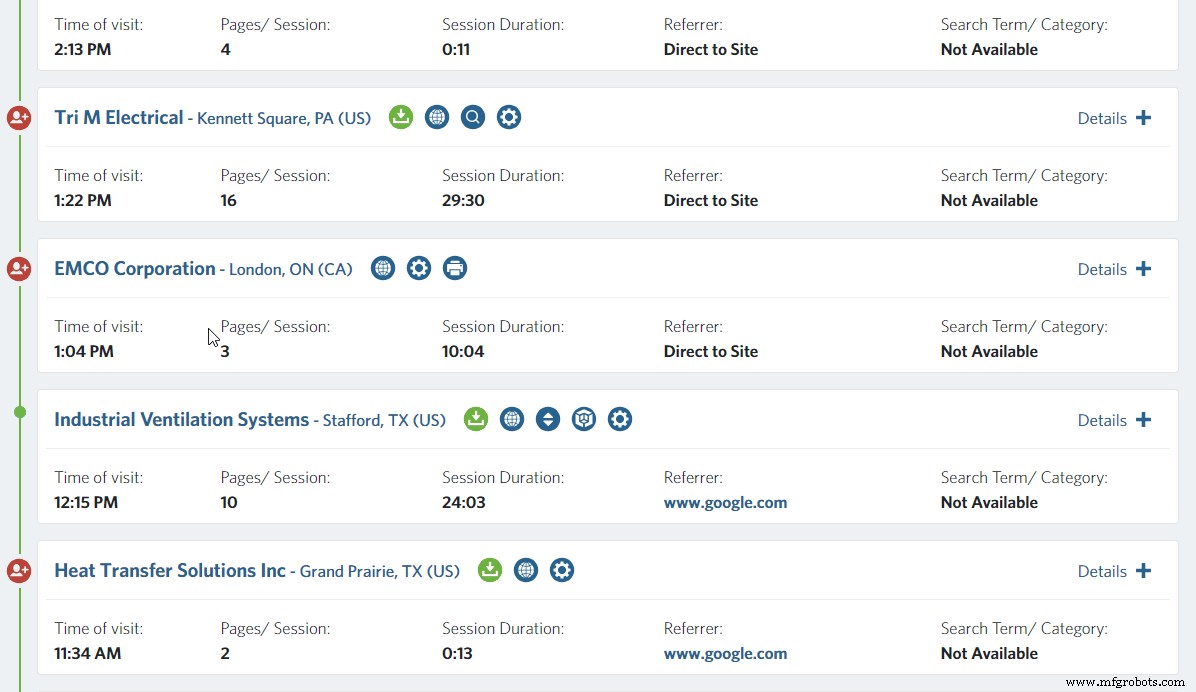1196x692 pixels.
Task: Open the EMCO Corporation company name link
Action: (x=135, y=269)
